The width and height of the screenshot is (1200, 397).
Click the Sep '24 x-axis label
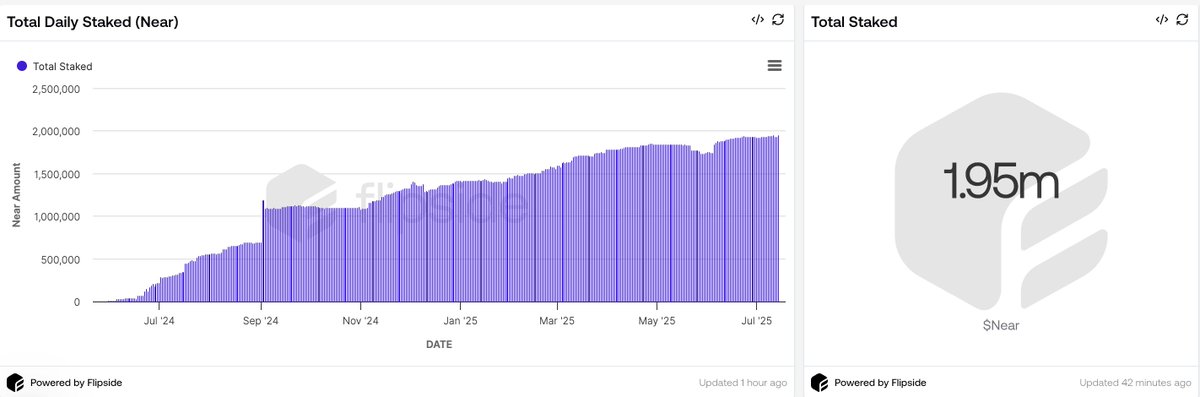point(261,321)
